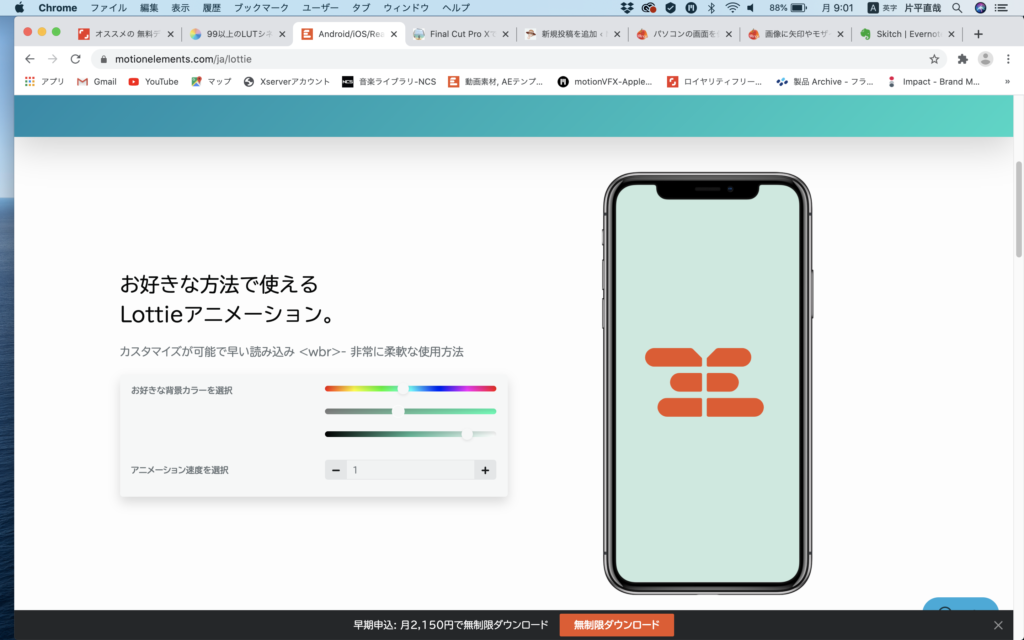Open the Chrome three-dot menu

point(1008,59)
